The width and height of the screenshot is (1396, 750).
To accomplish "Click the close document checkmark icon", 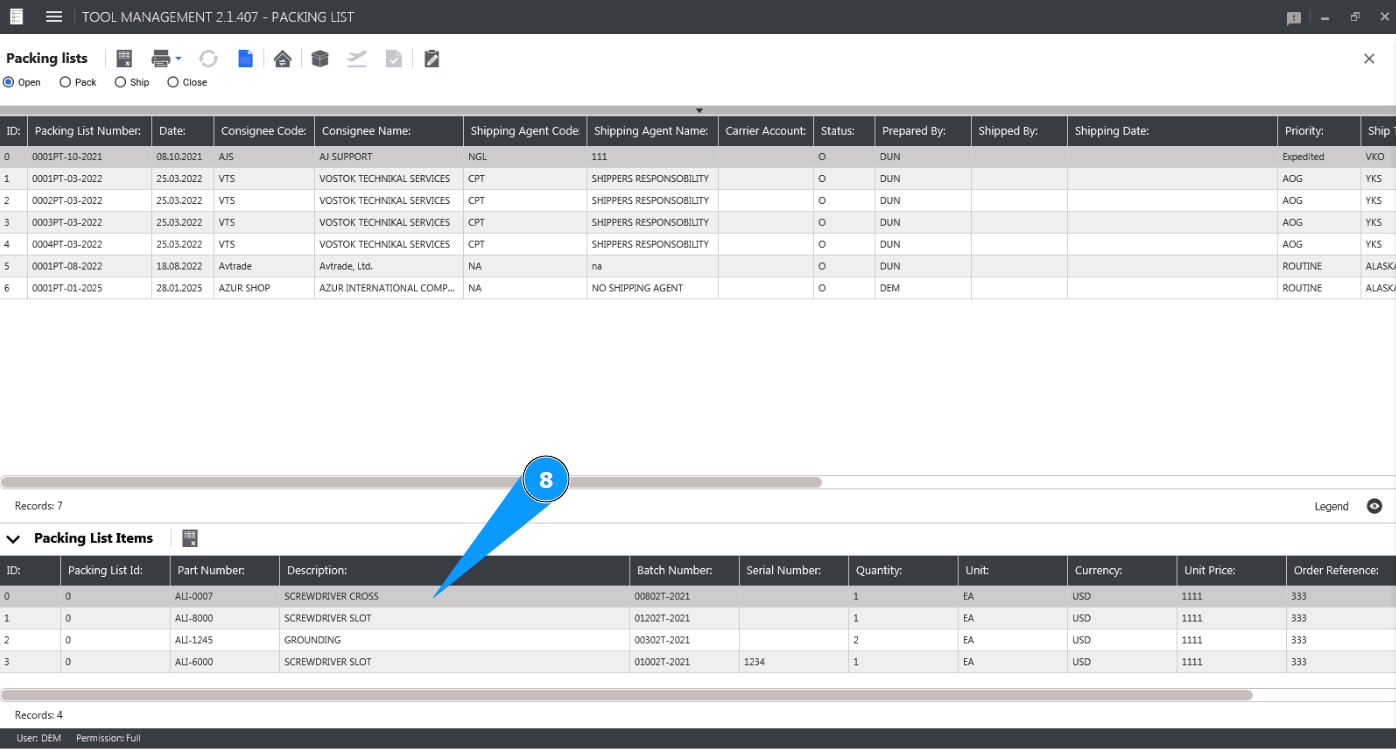I will point(394,59).
